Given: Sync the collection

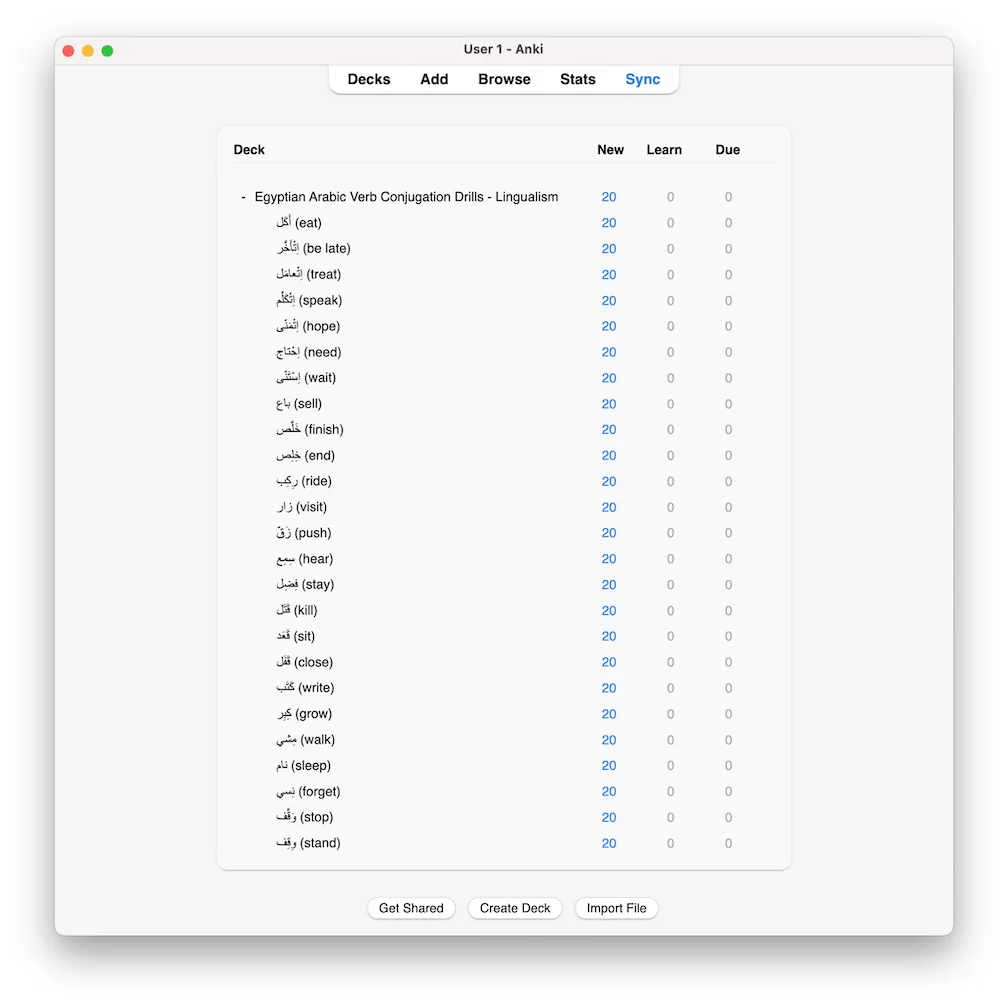Looking at the screenshot, I should tap(642, 79).
